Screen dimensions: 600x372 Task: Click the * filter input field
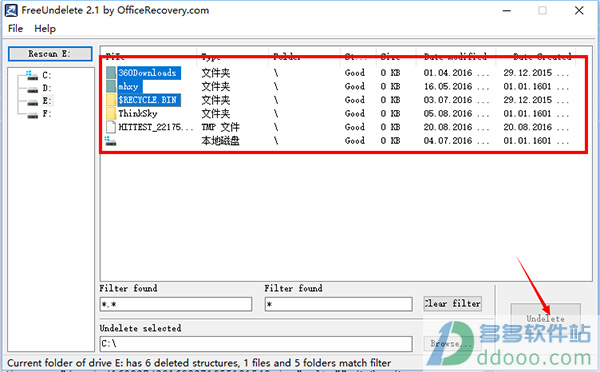tap(338, 304)
